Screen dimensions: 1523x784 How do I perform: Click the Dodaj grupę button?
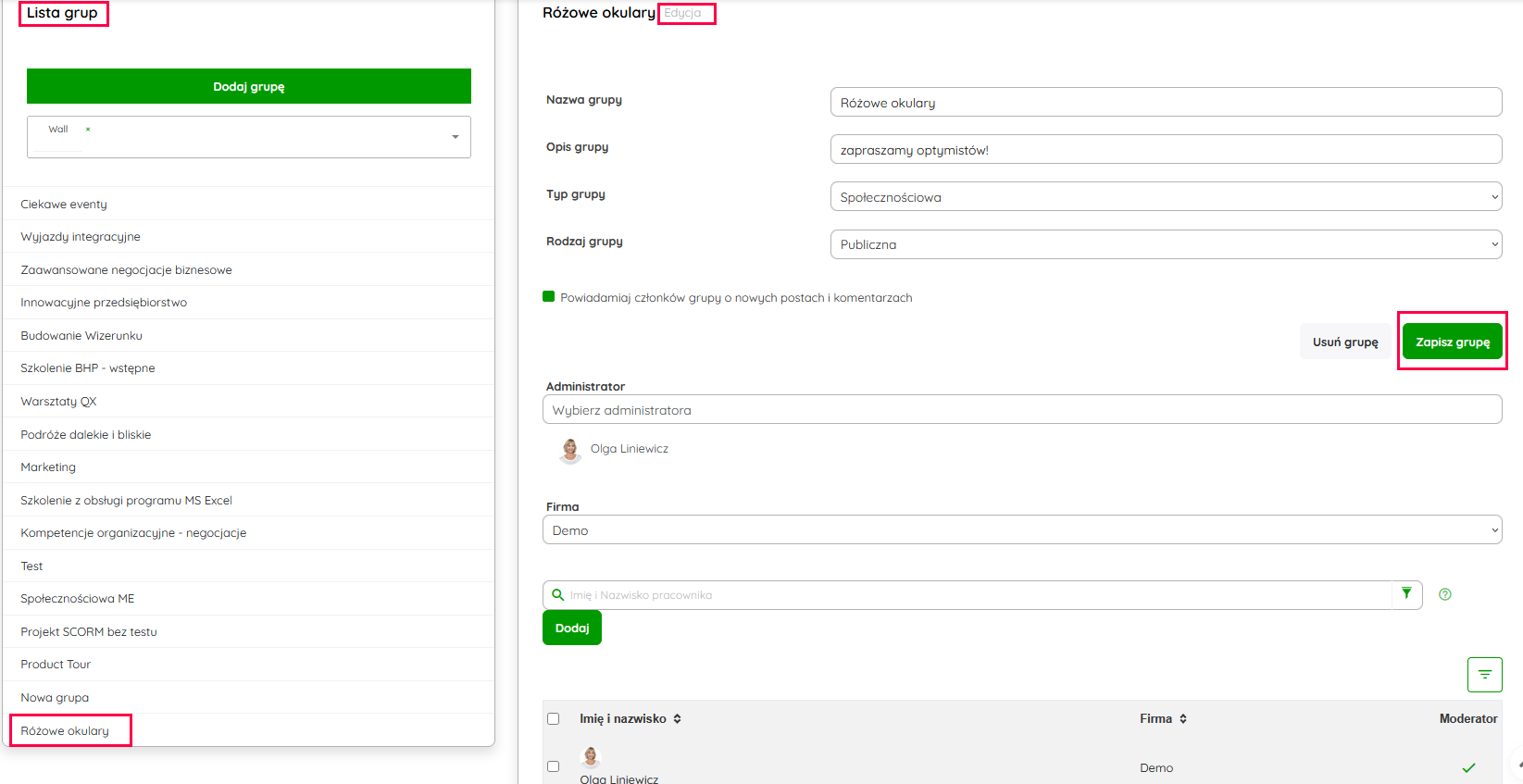coord(249,86)
